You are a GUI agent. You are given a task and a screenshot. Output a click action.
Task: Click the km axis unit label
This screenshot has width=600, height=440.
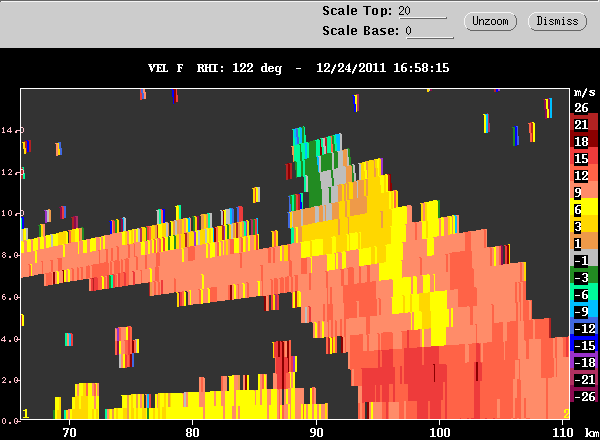pyautogui.click(x=592, y=433)
